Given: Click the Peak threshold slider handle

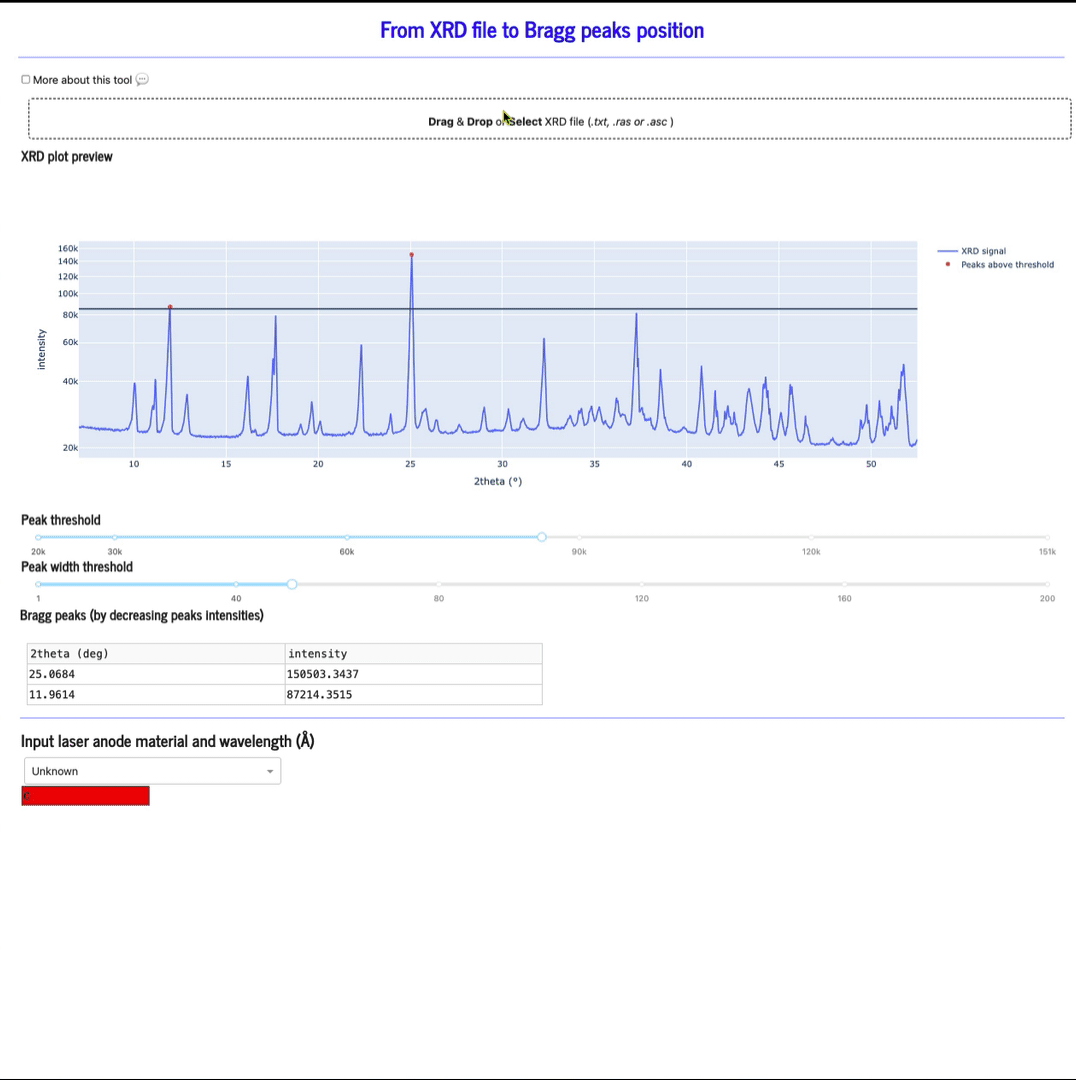Looking at the screenshot, I should point(542,537).
